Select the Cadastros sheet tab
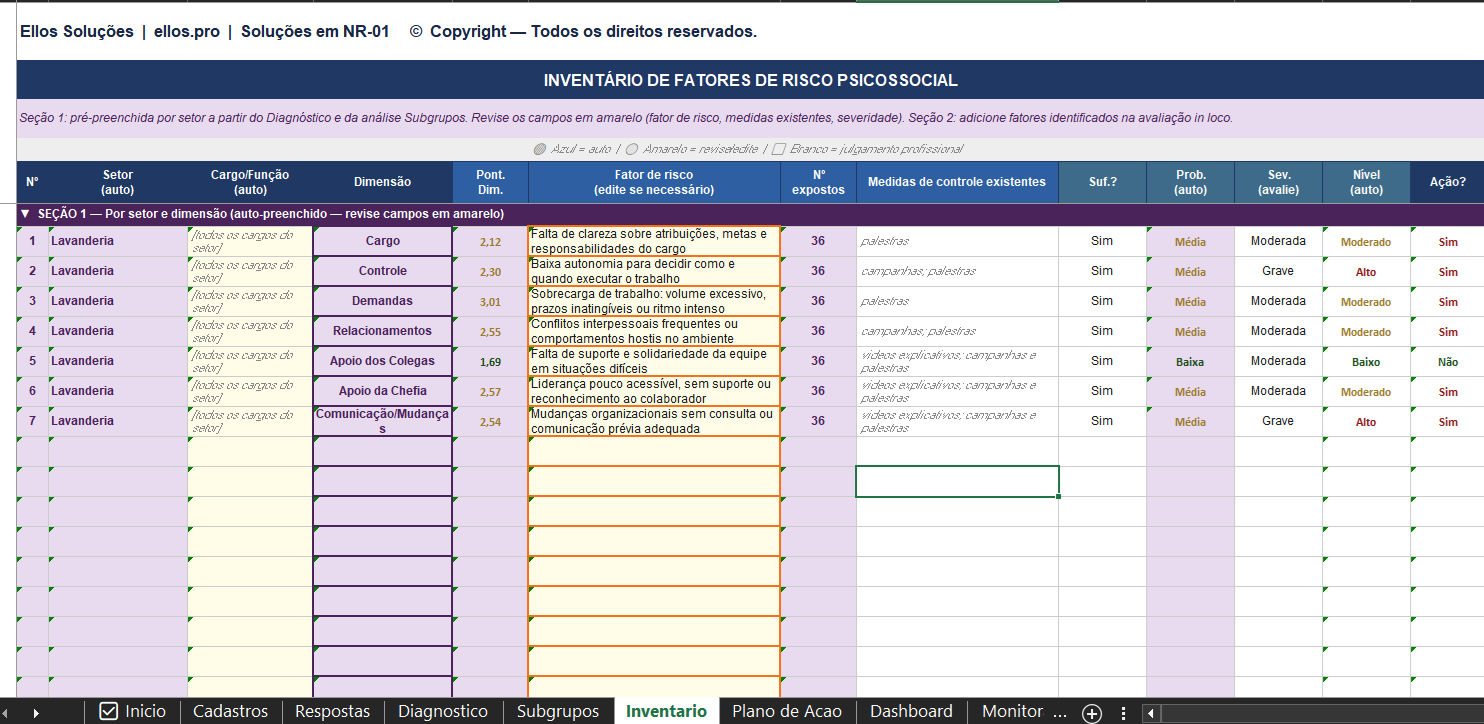 [231, 711]
